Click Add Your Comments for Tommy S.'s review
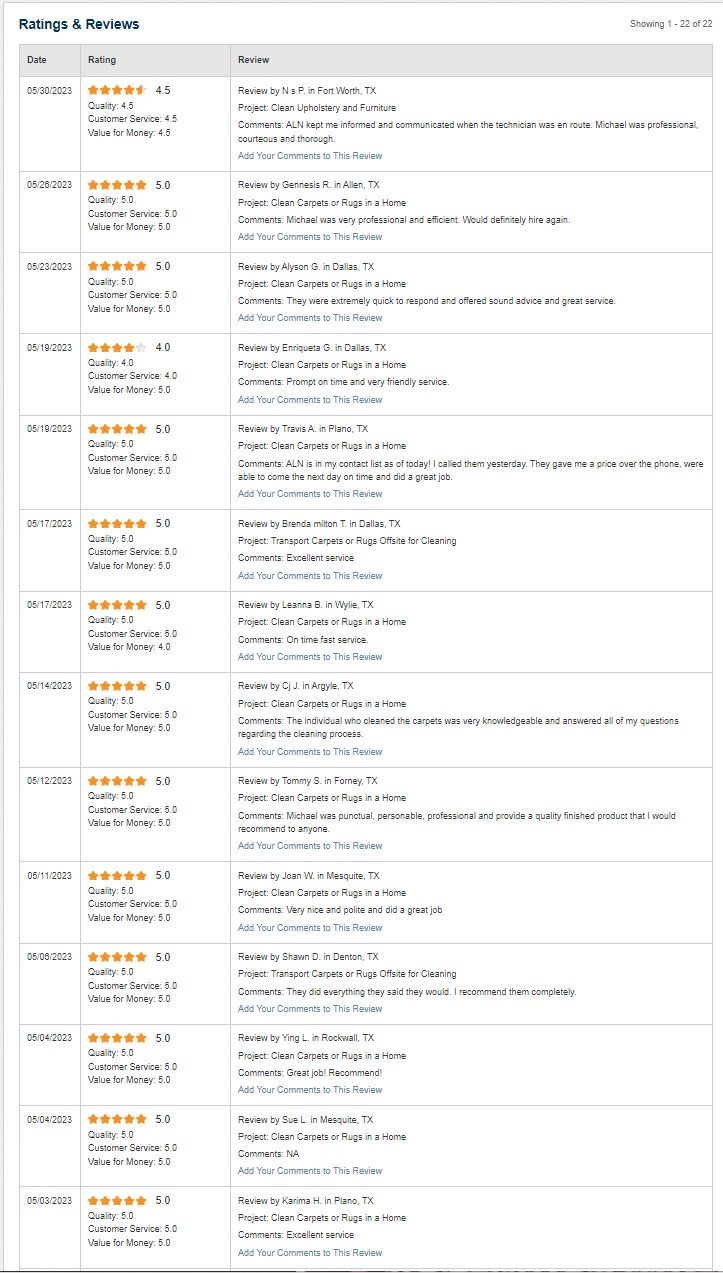Viewport: 723px width, 1273px height. click(x=310, y=846)
